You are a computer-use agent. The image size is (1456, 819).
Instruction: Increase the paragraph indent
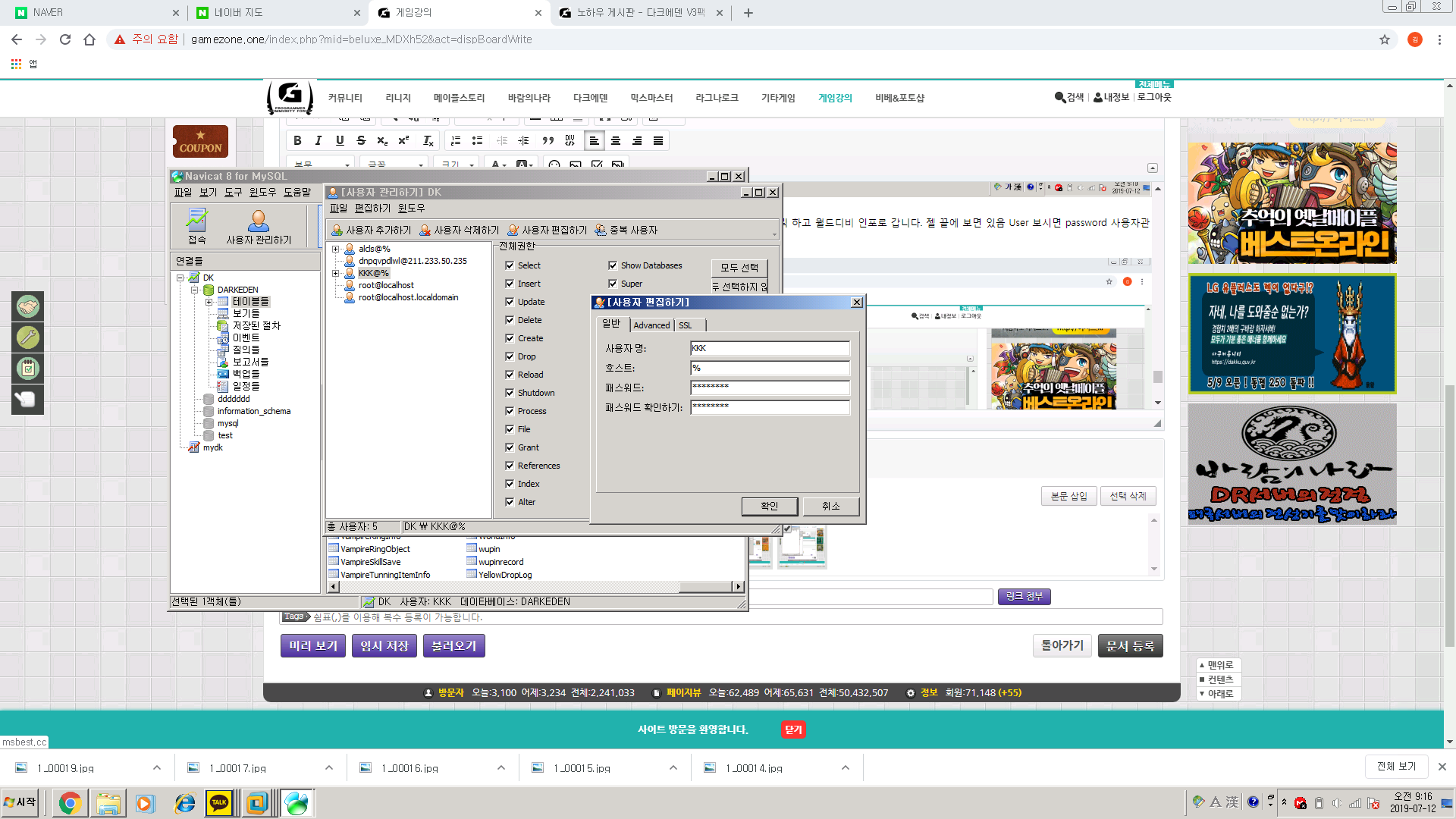click(x=523, y=141)
